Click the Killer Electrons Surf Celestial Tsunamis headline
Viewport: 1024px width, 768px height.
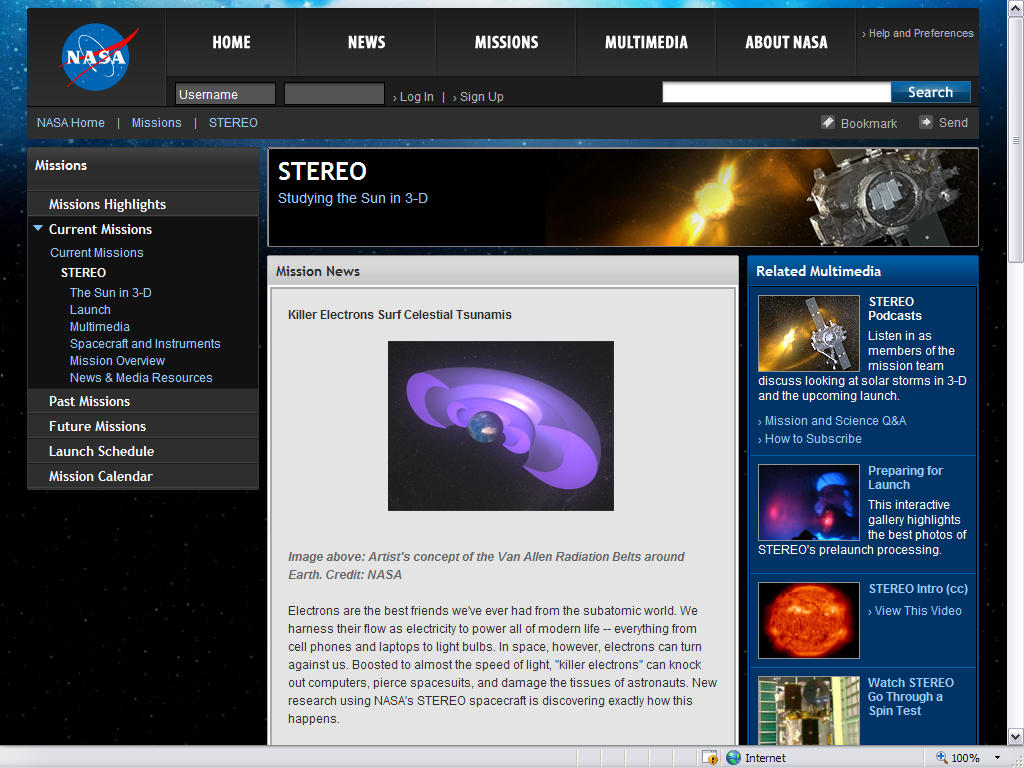pyautogui.click(x=400, y=315)
